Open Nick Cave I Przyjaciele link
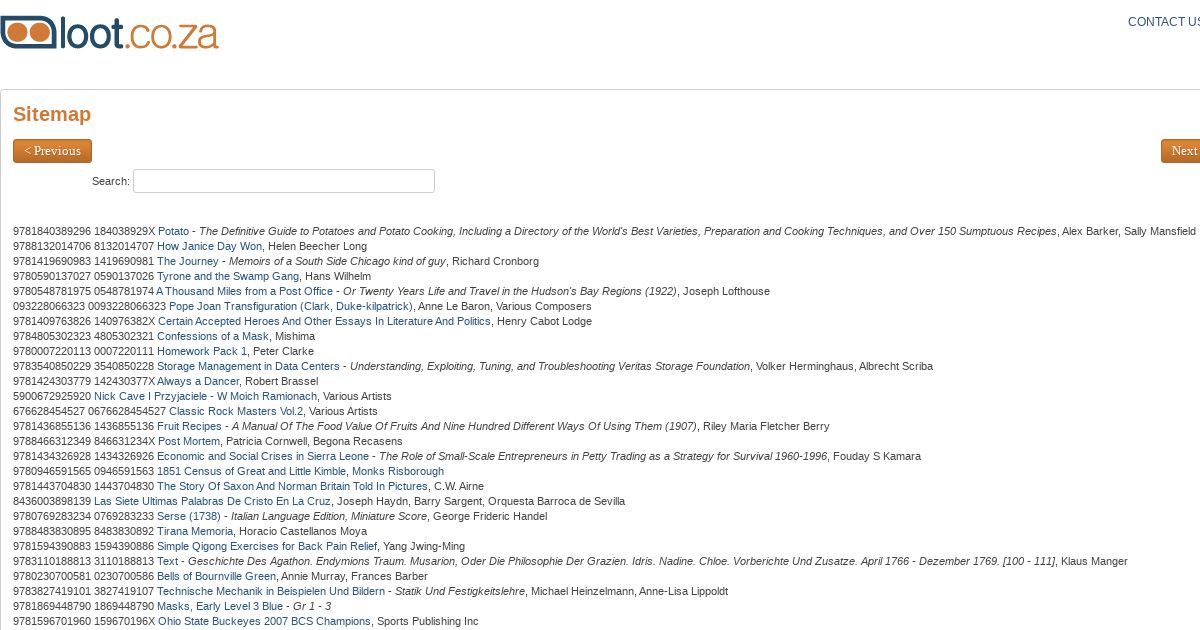Screen dimensions: 1200x630 coord(205,396)
